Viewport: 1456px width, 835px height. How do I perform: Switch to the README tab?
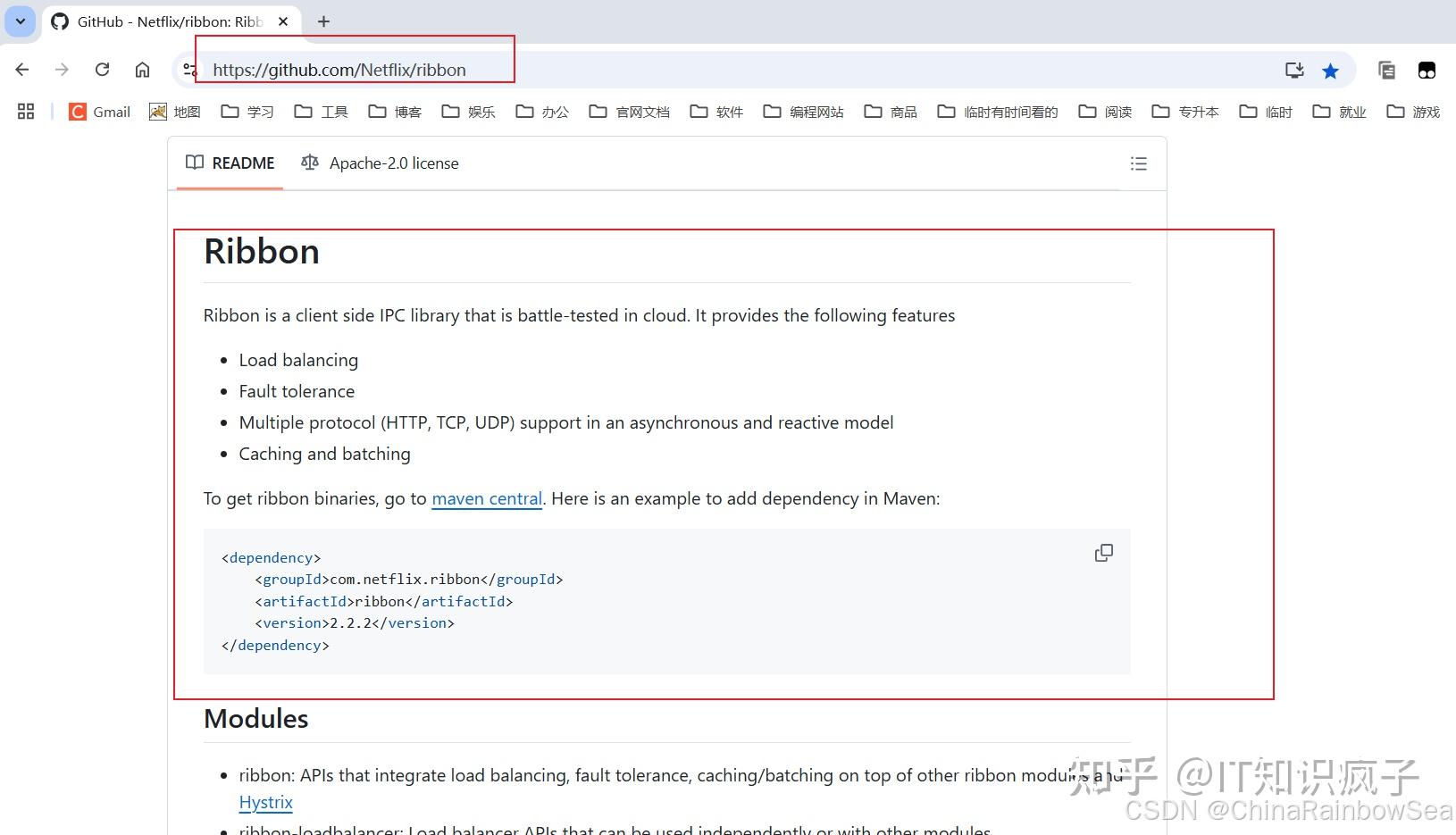coord(230,163)
